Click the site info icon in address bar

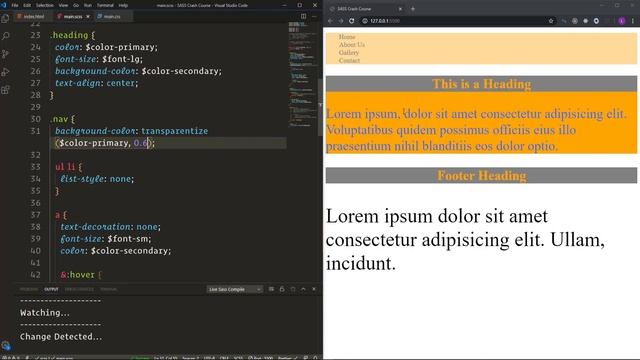[365, 21]
